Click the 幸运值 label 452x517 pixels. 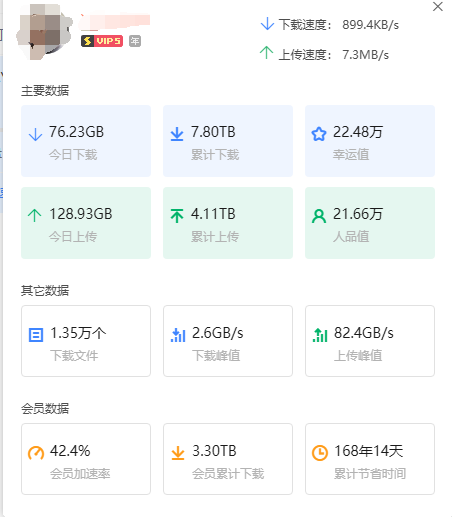[x=351, y=155]
